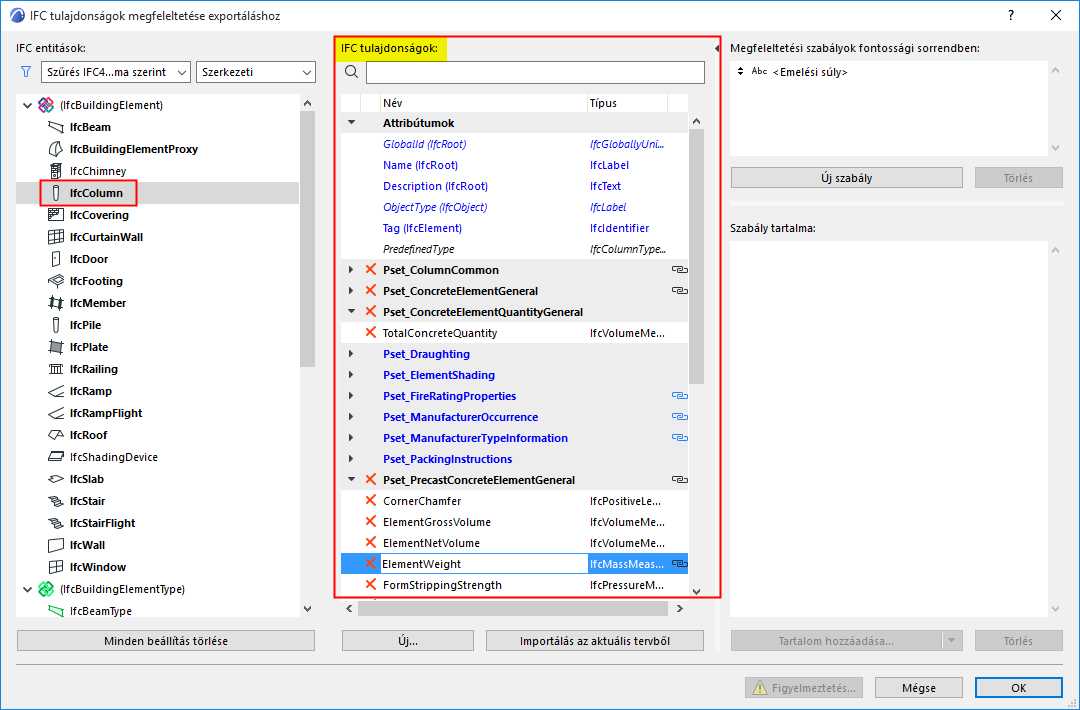Expand the Pset_Draughting property set
This screenshot has width=1080, height=710.
(x=351, y=354)
